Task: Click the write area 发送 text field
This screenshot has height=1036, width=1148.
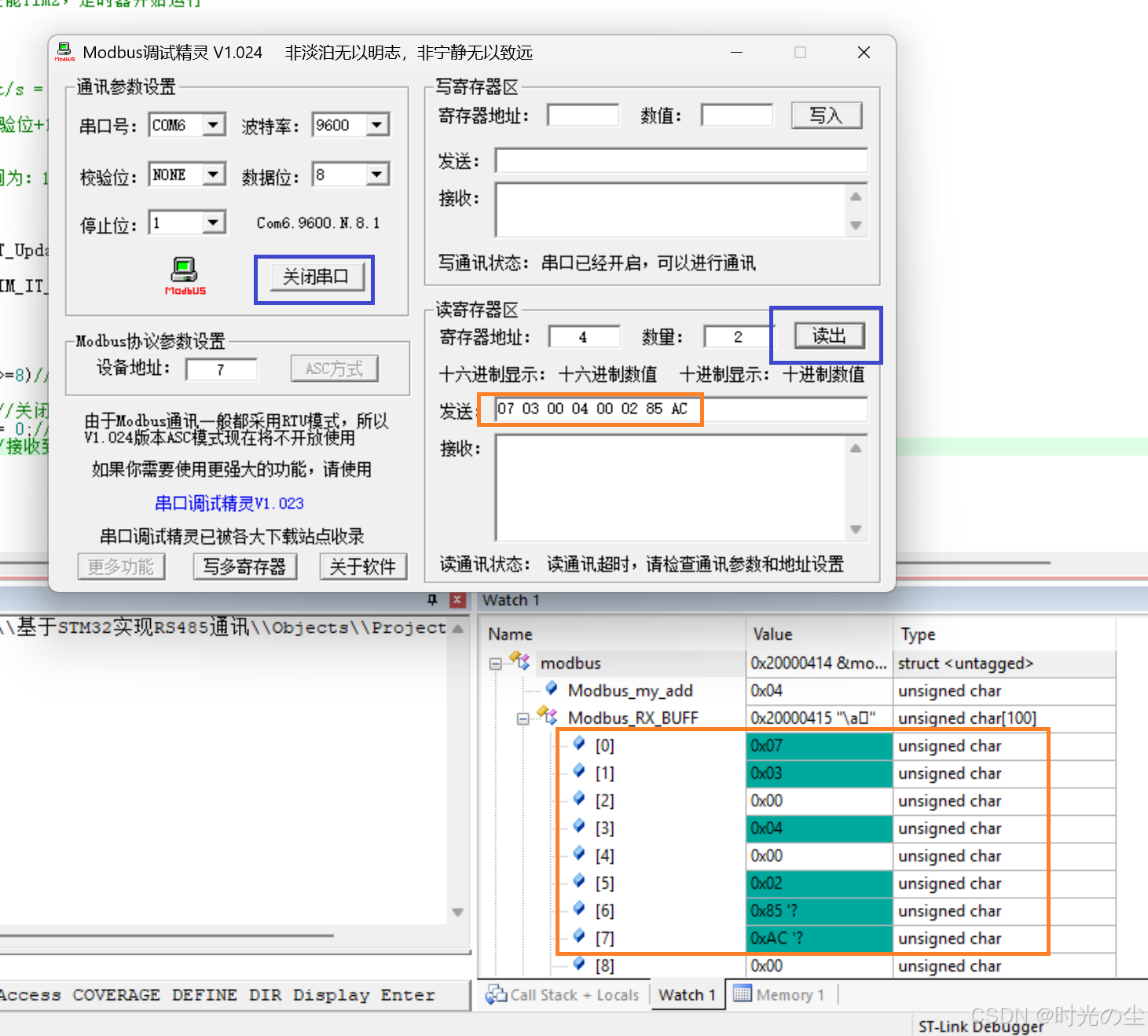Action: (681, 160)
